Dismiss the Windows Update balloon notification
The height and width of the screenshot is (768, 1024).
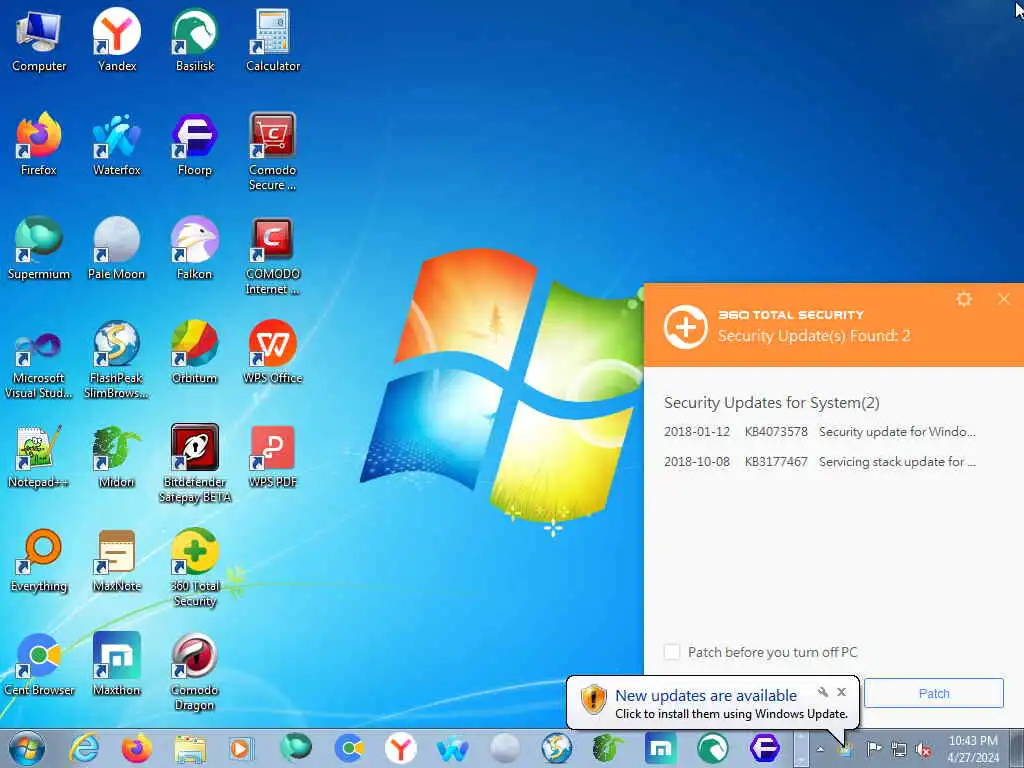click(842, 692)
